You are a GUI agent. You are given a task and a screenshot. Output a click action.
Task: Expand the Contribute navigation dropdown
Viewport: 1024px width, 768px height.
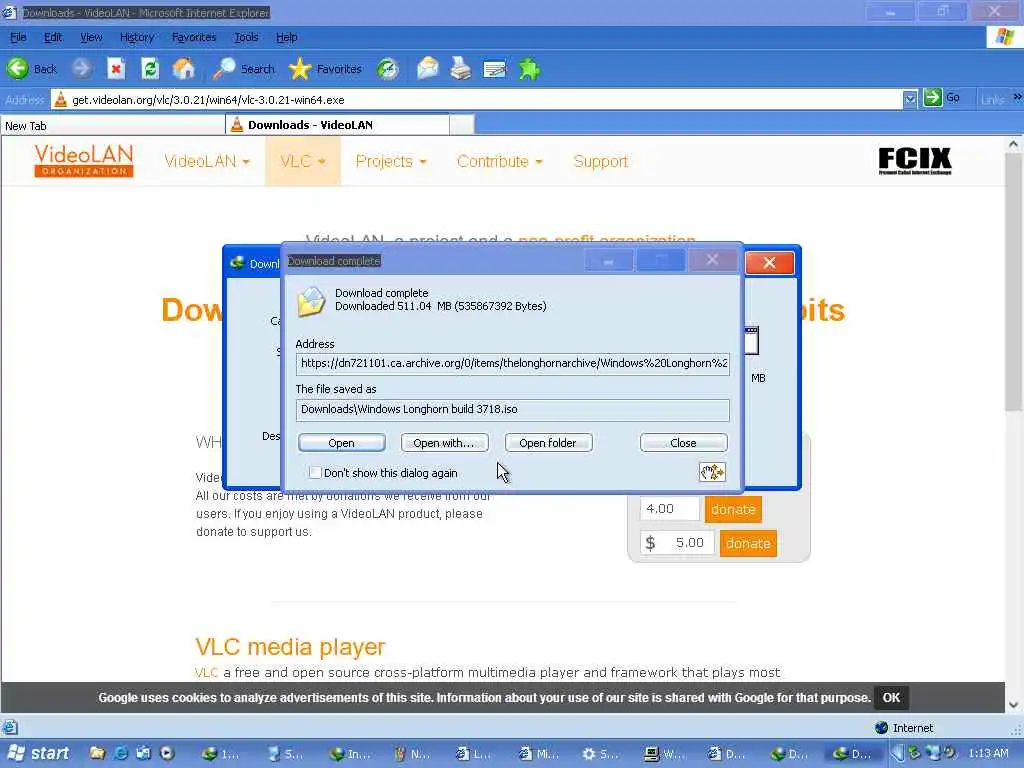[x=500, y=161]
